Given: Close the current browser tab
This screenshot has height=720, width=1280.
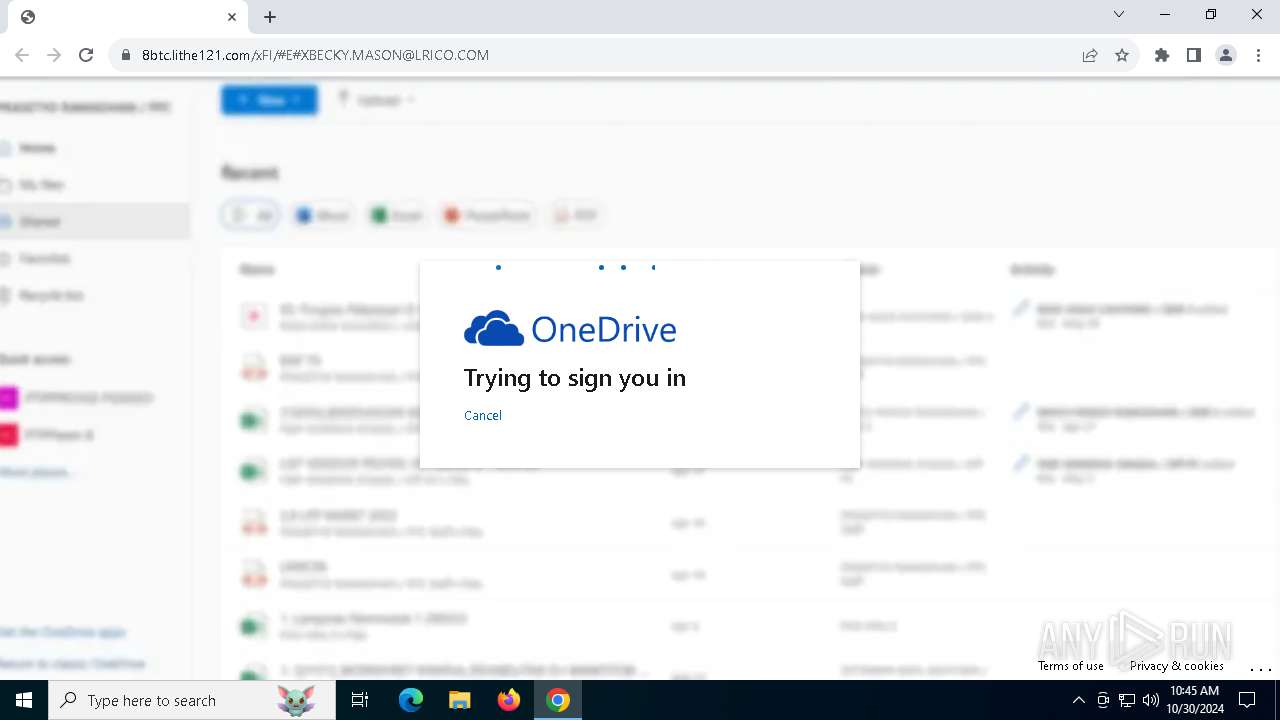Looking at the screenshot, I should [232, 17].
